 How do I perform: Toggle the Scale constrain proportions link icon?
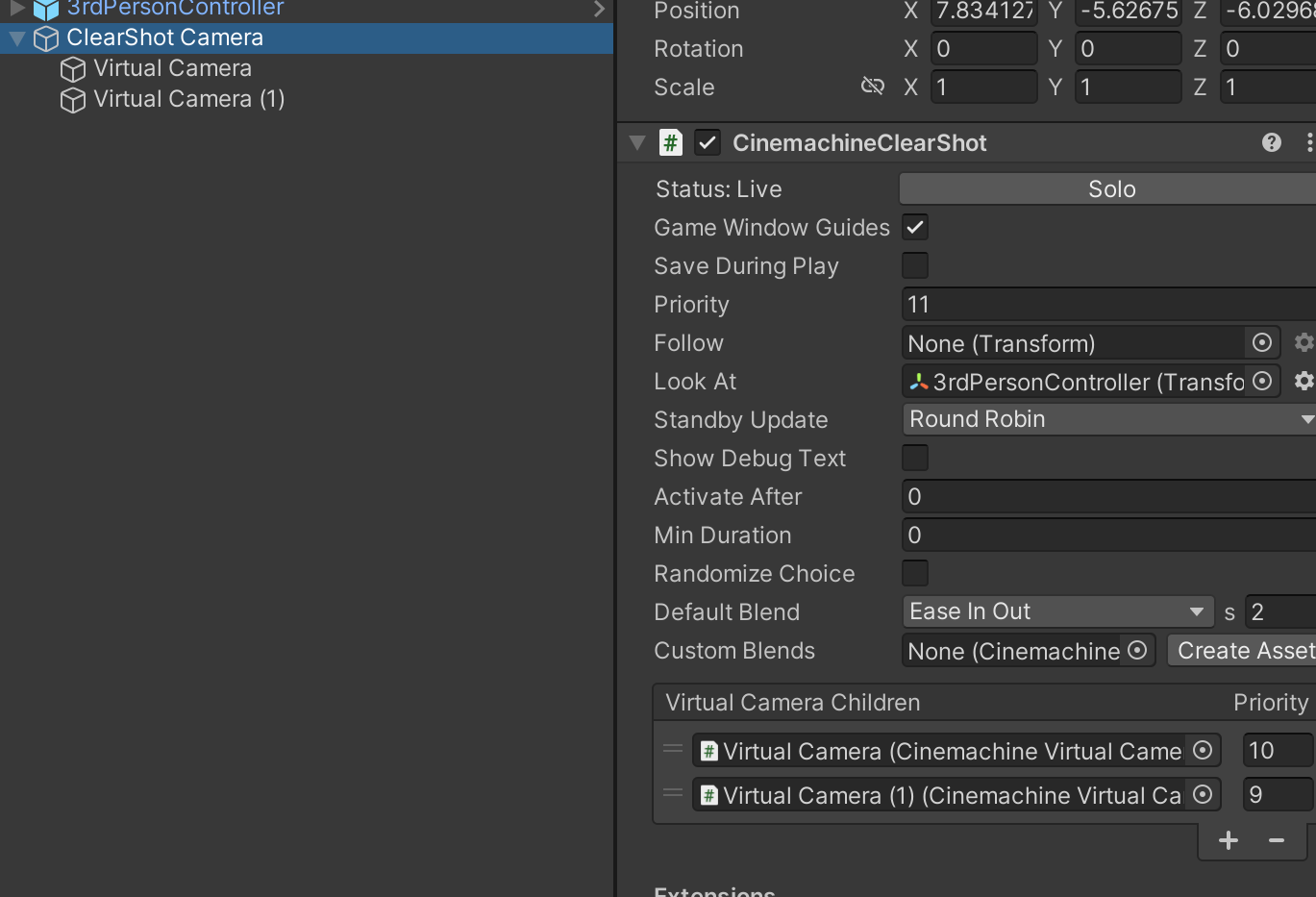[873, 87]
